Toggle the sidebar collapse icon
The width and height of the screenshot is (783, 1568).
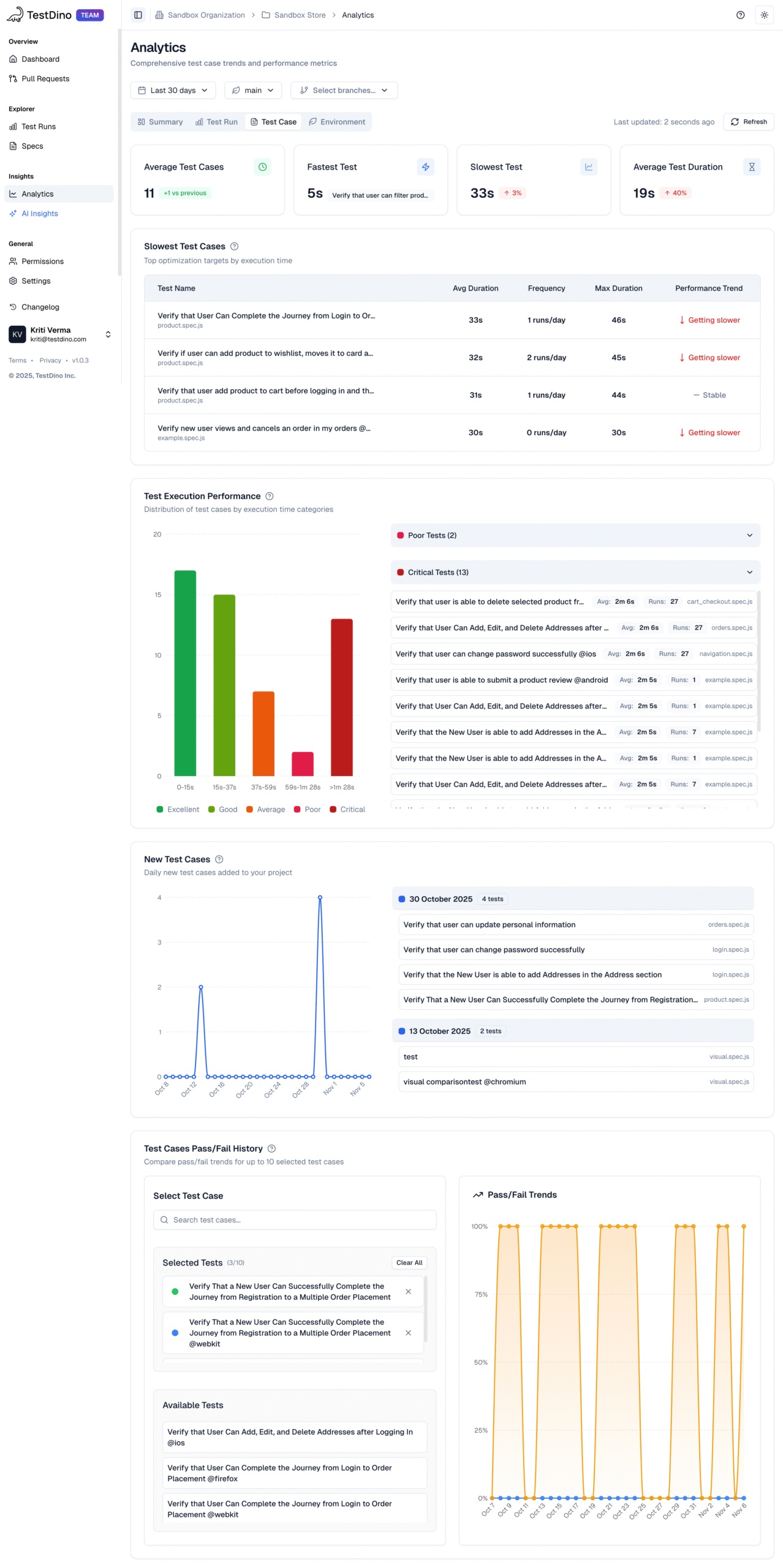point(138,15)
